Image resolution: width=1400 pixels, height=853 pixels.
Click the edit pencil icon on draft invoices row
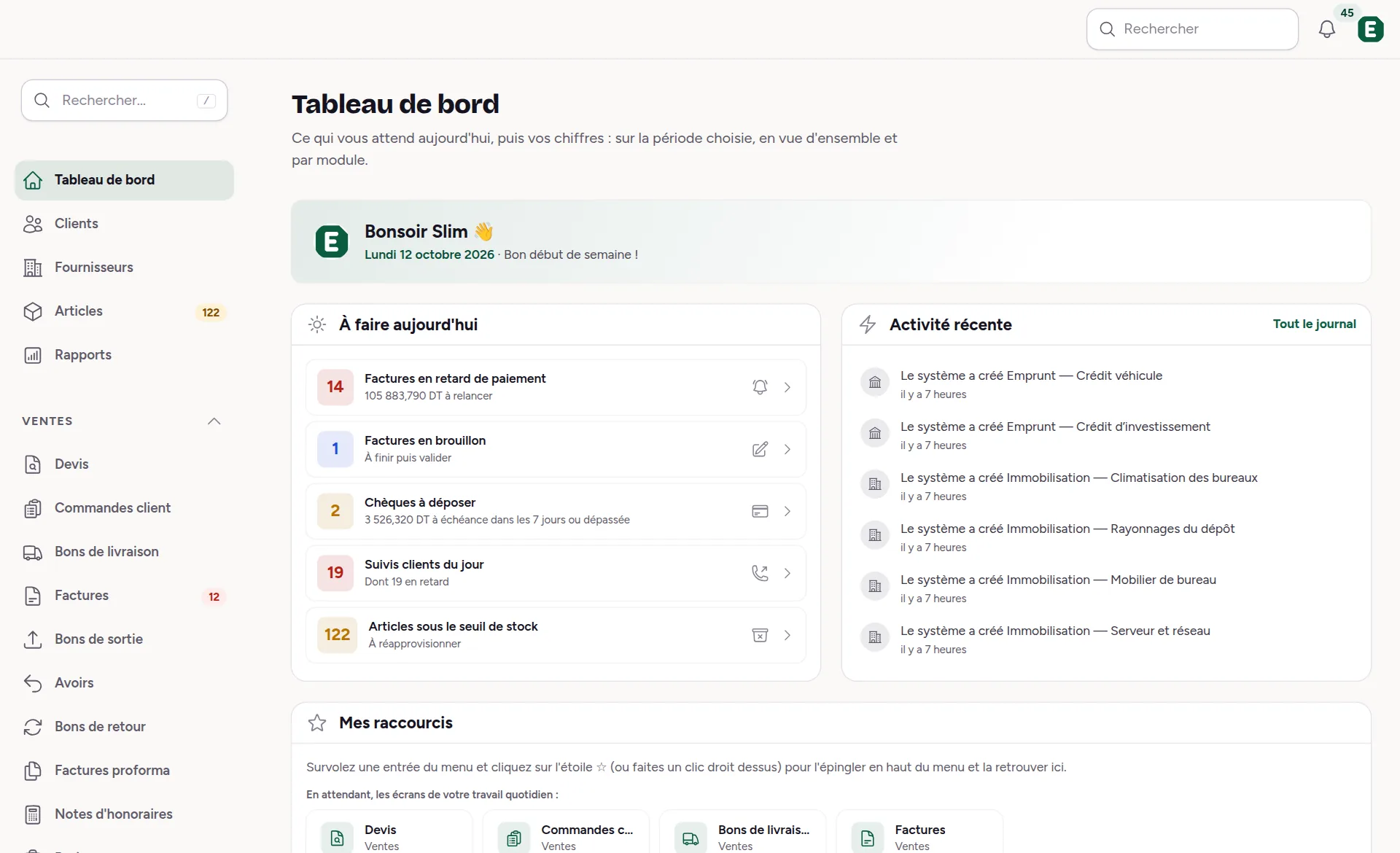(760, 449)
